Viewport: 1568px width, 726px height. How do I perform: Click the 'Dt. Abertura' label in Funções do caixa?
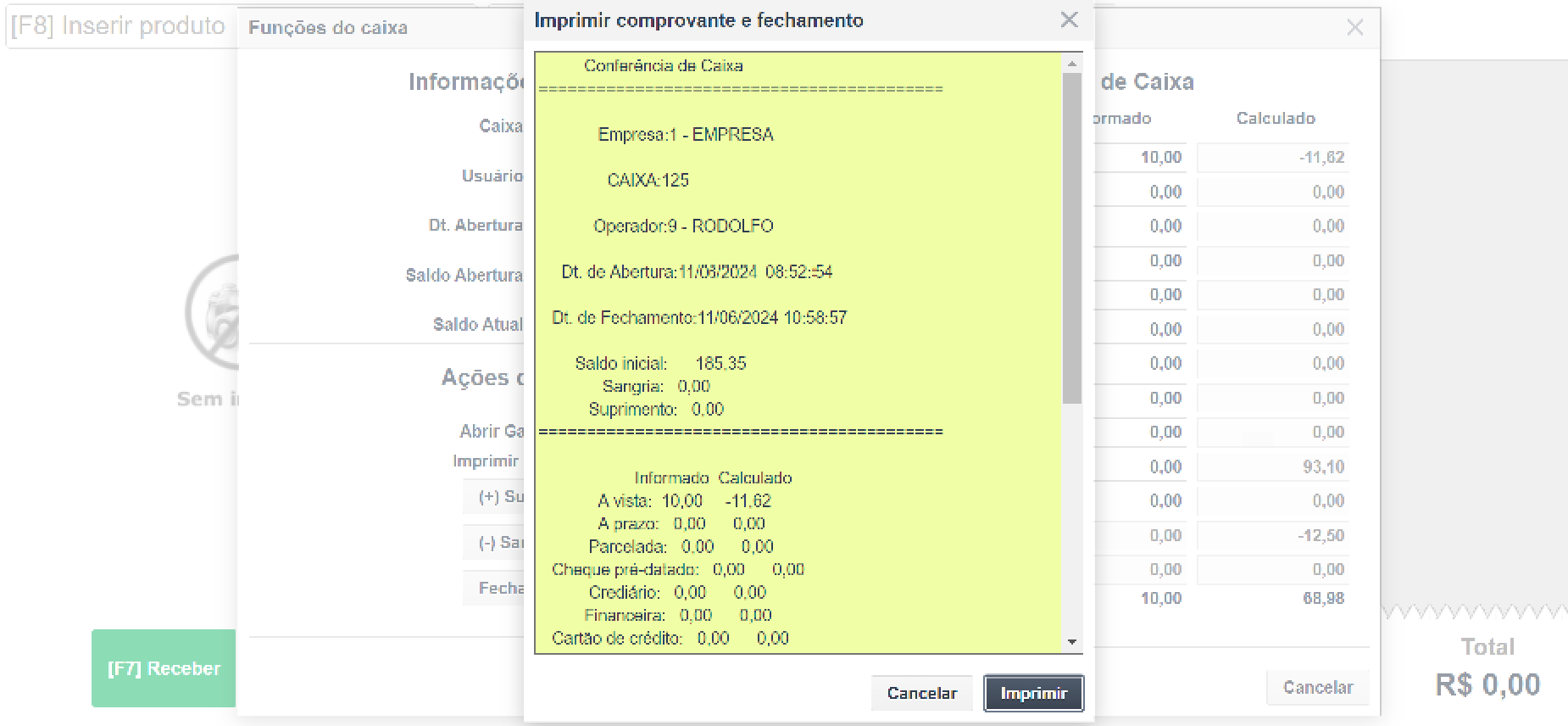pyautogui.click(x=475, y=225)
